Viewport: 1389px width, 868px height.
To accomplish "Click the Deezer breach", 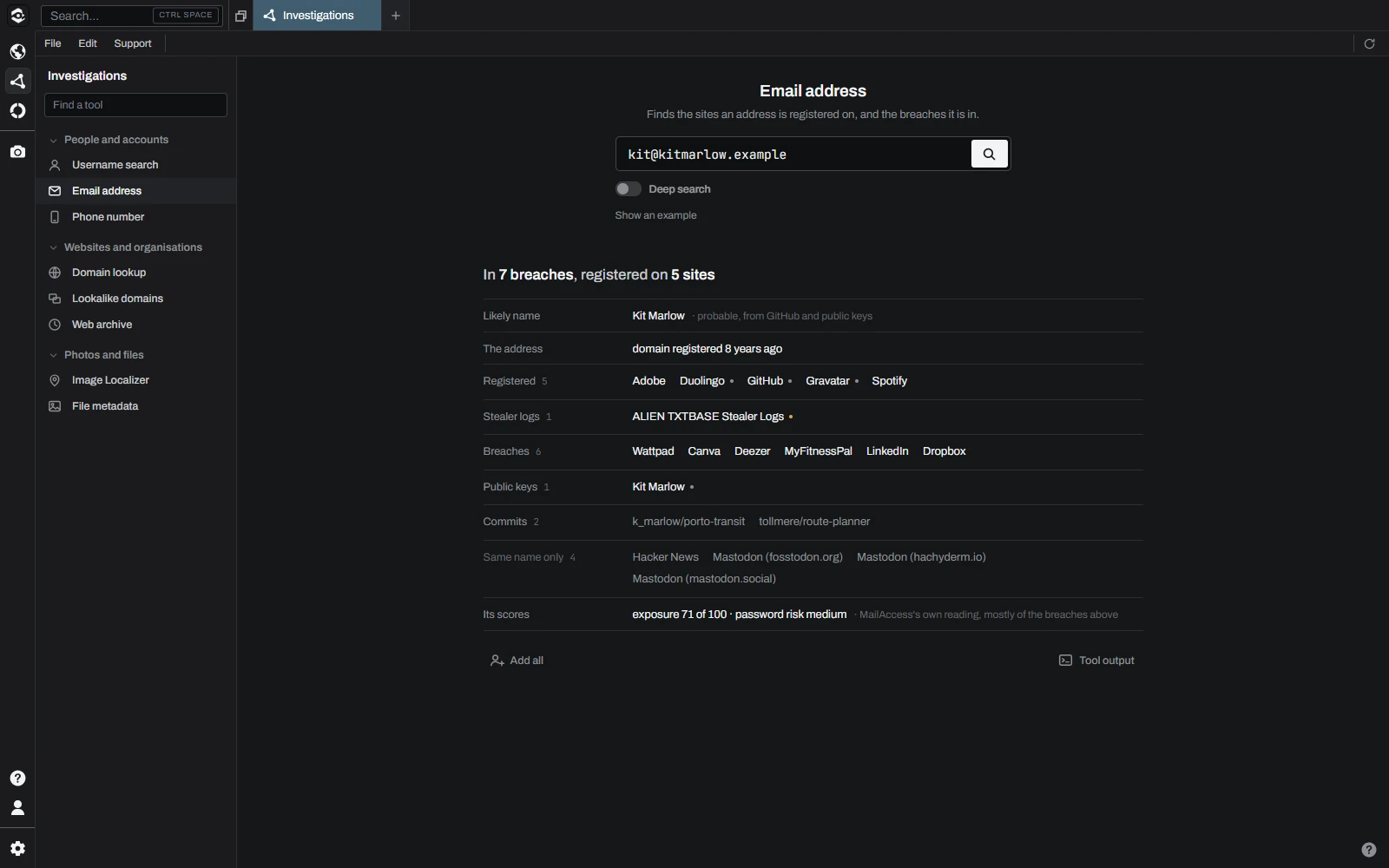I will pos(752,451).
